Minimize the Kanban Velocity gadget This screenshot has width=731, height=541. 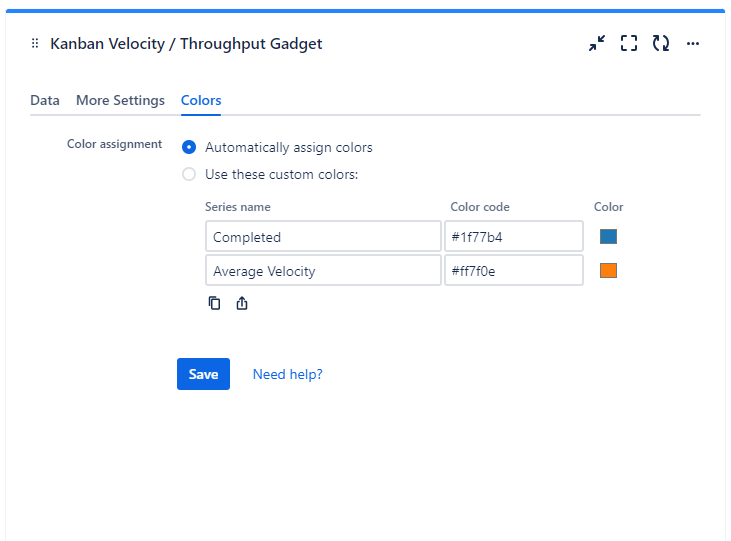(x=597, y=43)
